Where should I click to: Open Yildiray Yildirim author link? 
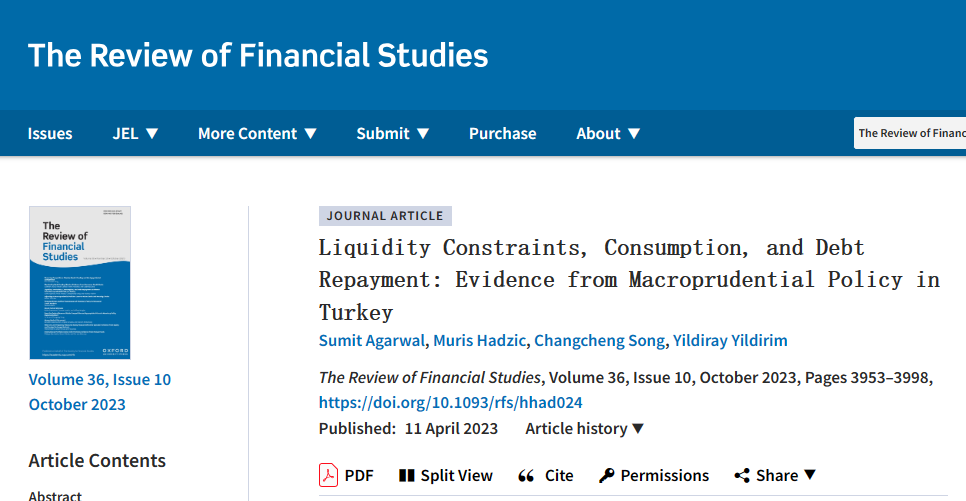tap(731, 341)
